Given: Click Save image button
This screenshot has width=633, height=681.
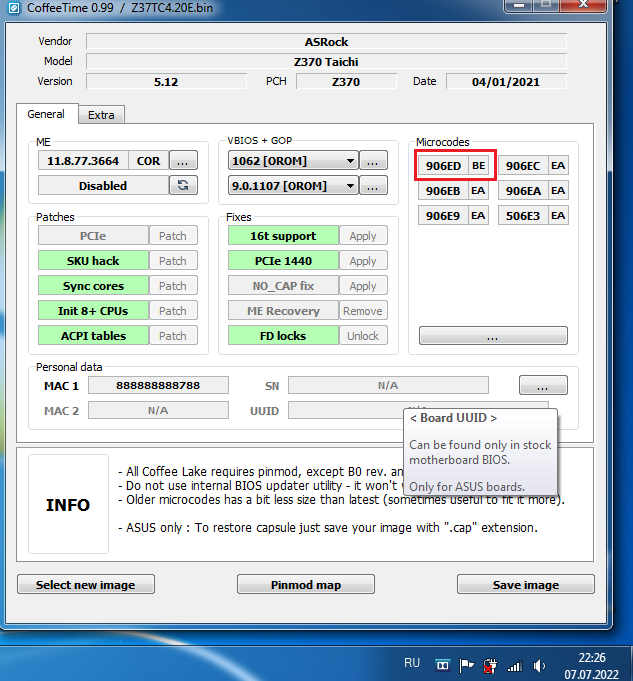Looking at the screenshot, I should [526, 585].
